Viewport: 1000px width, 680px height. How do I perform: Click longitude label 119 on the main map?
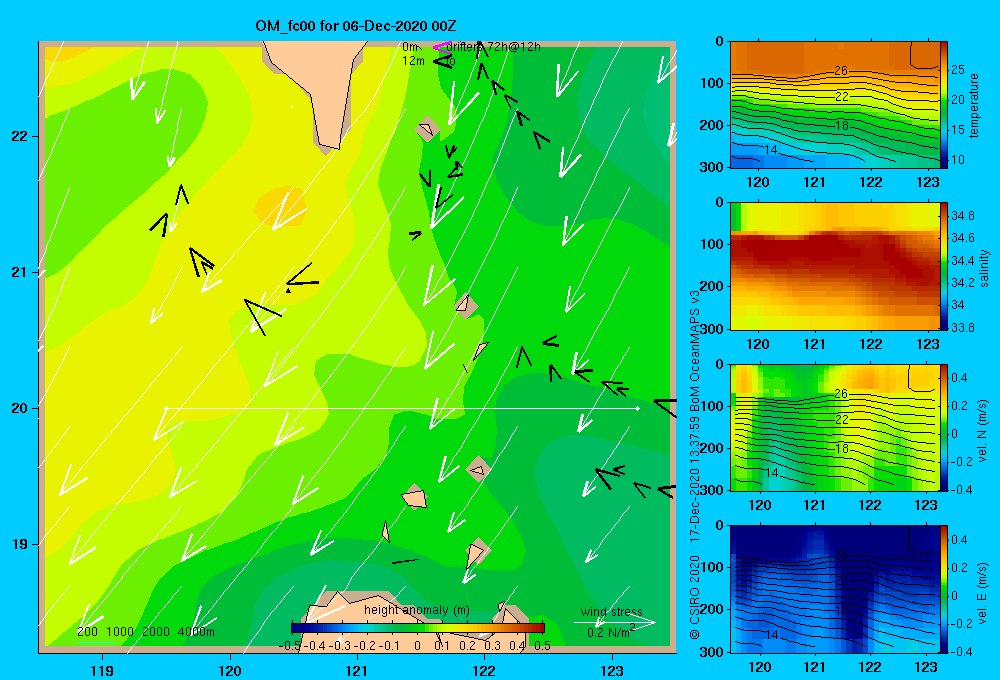[103, 670]
